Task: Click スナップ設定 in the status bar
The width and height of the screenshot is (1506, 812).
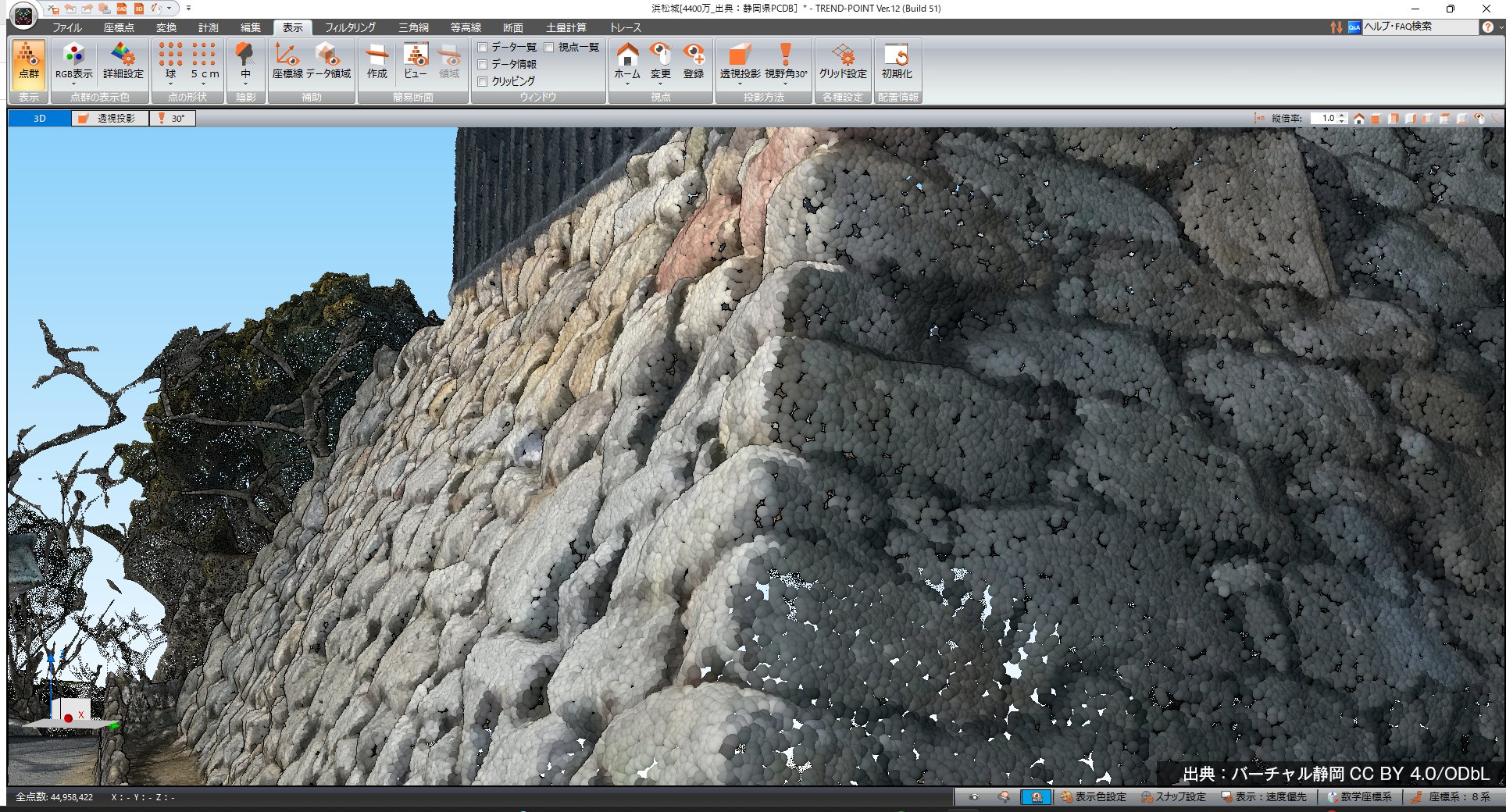Action: (1173, 797)
